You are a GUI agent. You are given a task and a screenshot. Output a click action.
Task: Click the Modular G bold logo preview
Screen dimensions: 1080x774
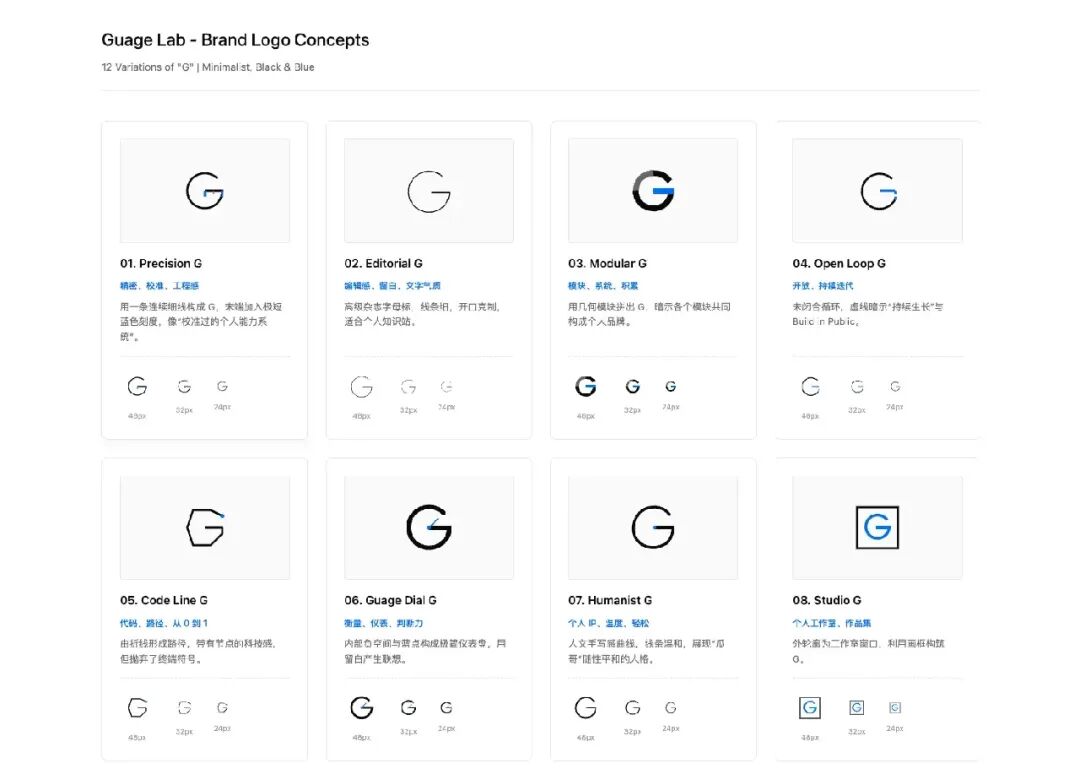coord(652,191)
